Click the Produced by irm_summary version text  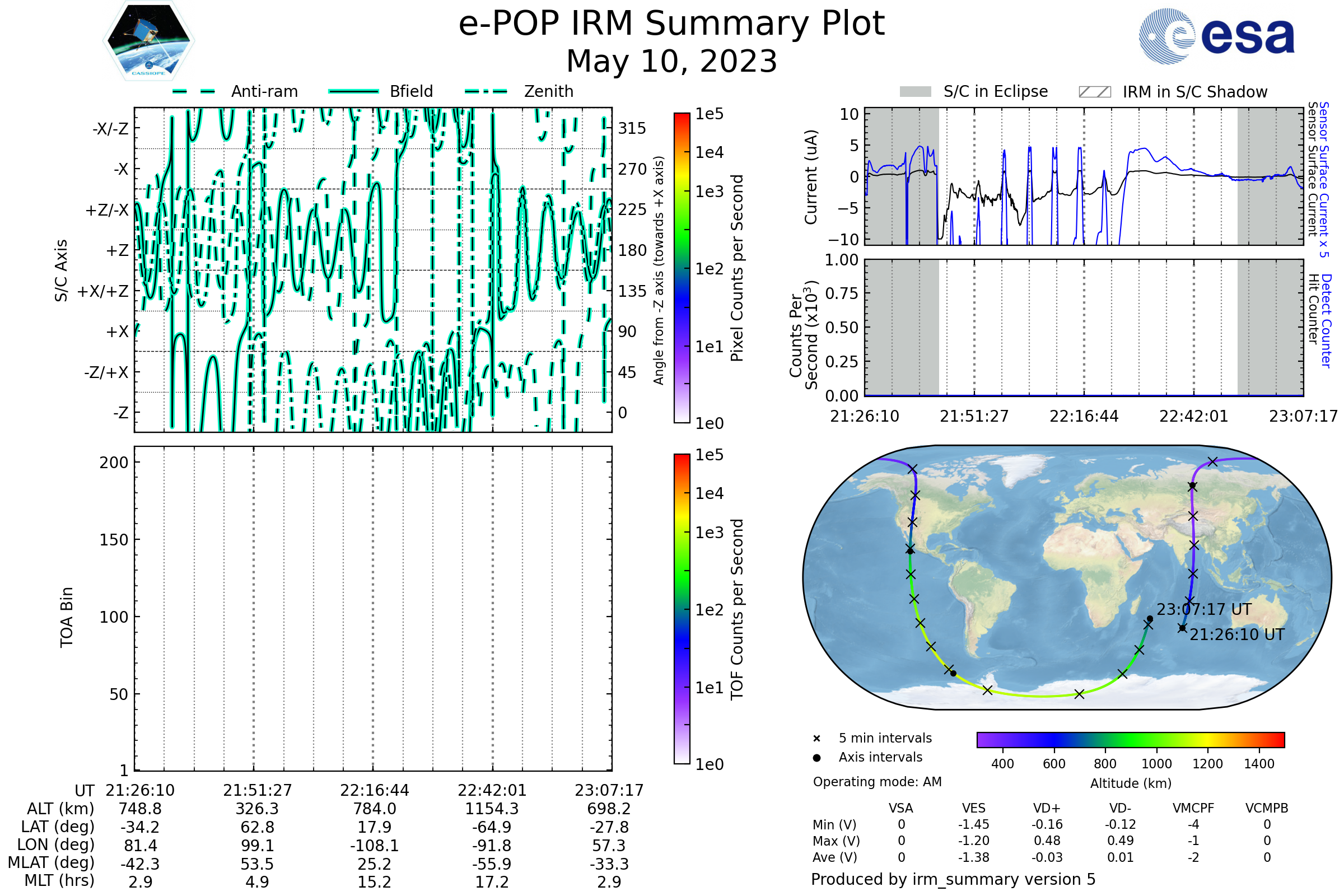pos(953,879)
